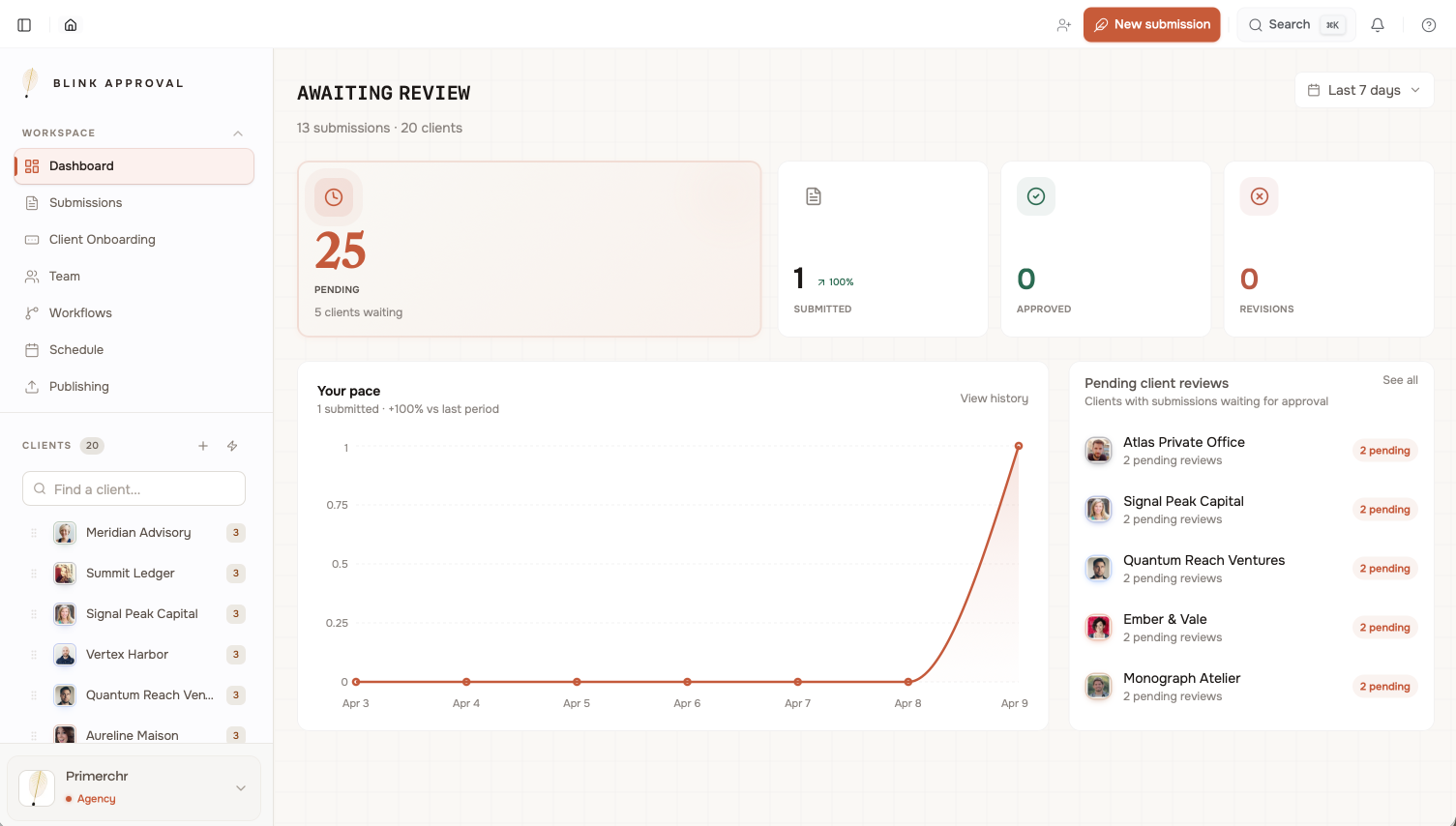Toggle the sidebar panel icon
The image size is (1456, 826).
pos(24,25)
